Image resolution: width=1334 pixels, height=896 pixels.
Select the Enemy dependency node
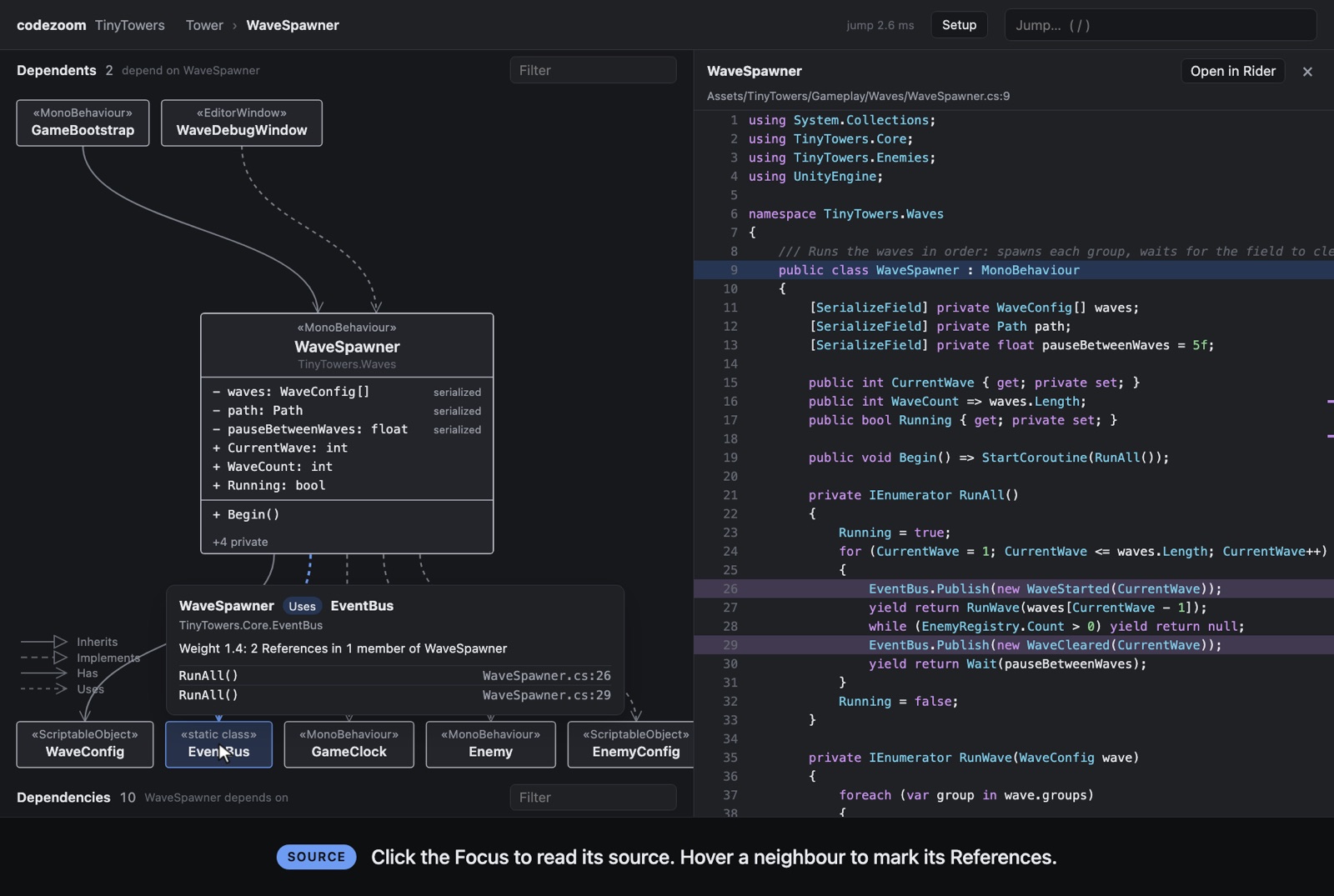[490, 744]
